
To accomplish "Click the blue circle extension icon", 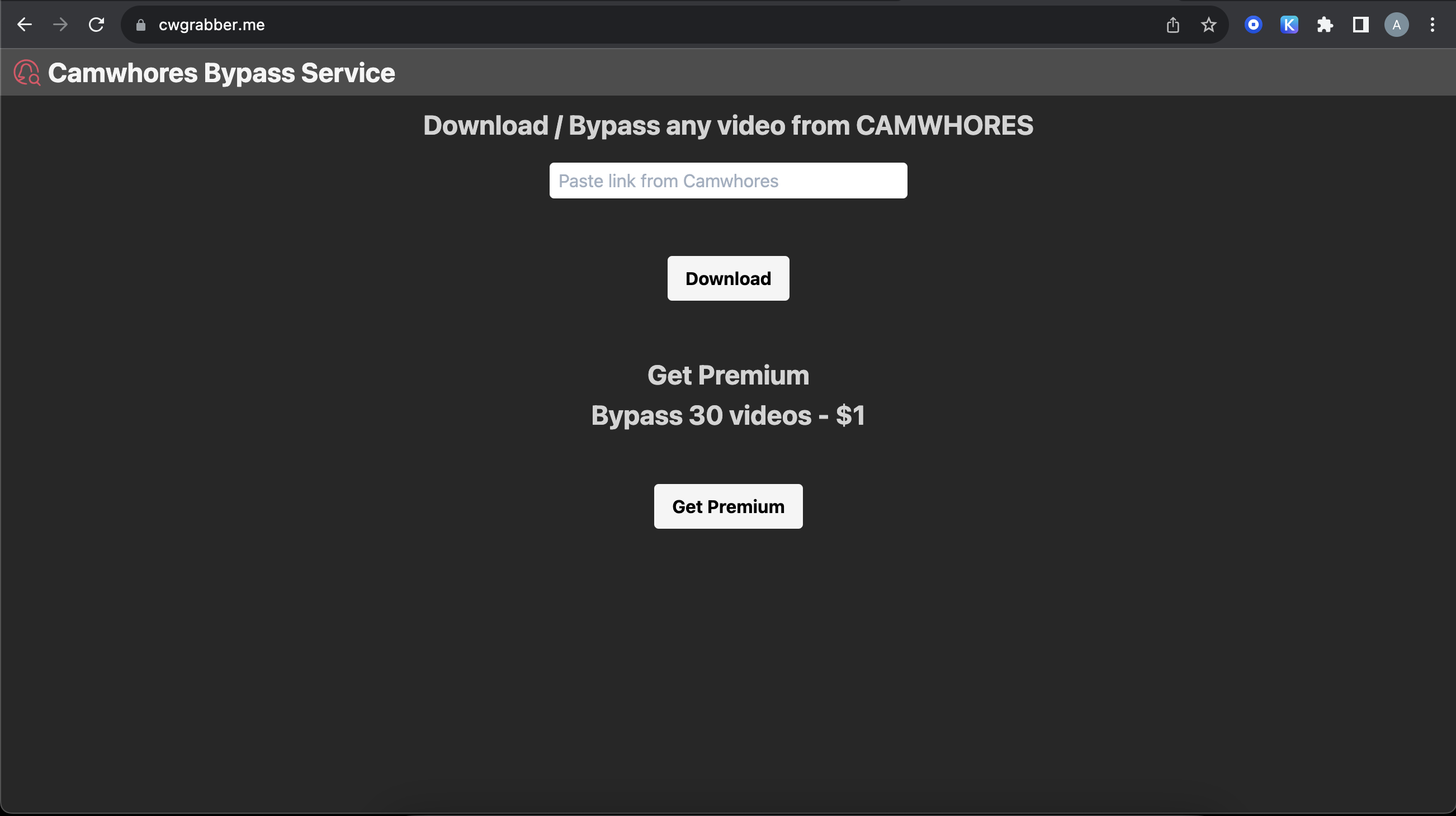I will (x=1254, y=25).
